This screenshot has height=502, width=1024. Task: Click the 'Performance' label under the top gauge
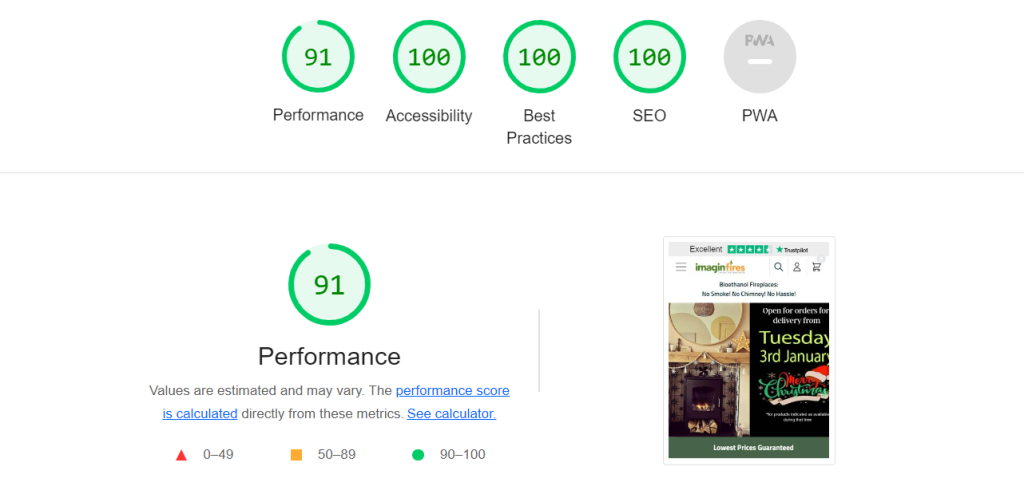click(318, 115)
